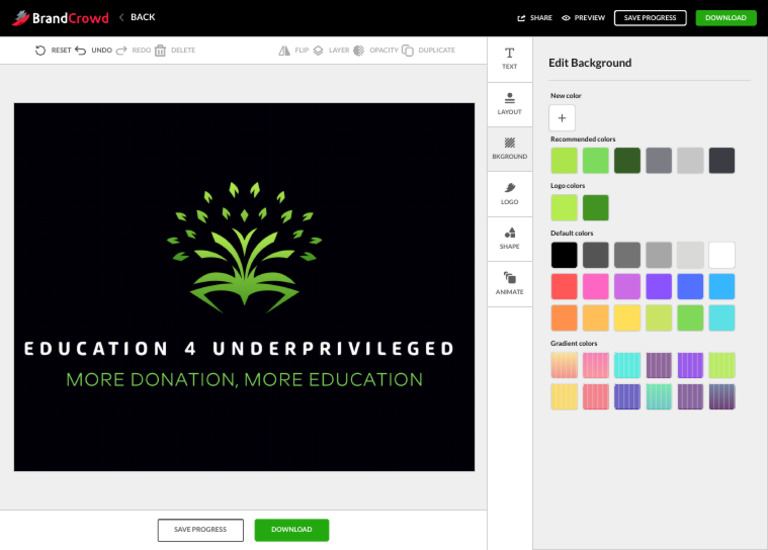Image resolution: width=768 pixels, height=550 pixels.
Task: Click the Opacity icon in toolbar
Action: pyautogui.click(x=359, y=50)
